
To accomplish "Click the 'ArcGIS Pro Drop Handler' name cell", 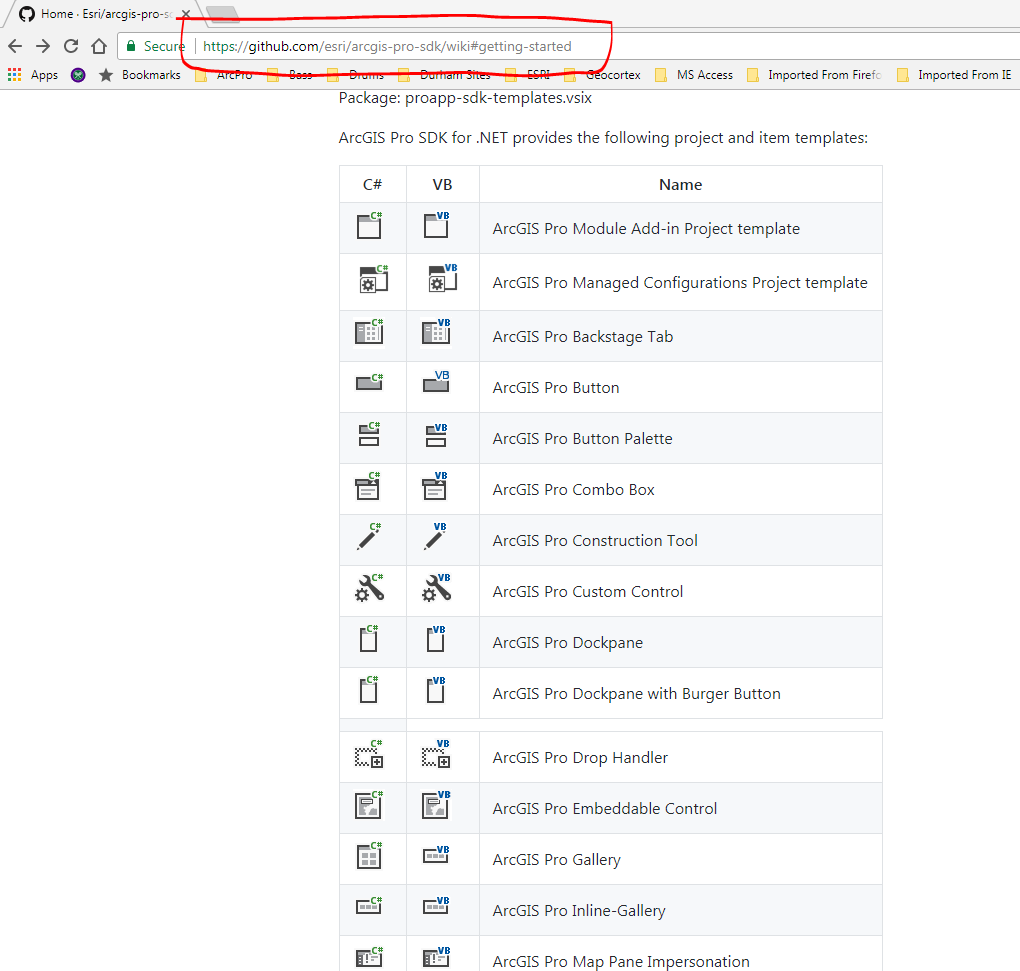I will pyautogui.click(x=680, y=757).
